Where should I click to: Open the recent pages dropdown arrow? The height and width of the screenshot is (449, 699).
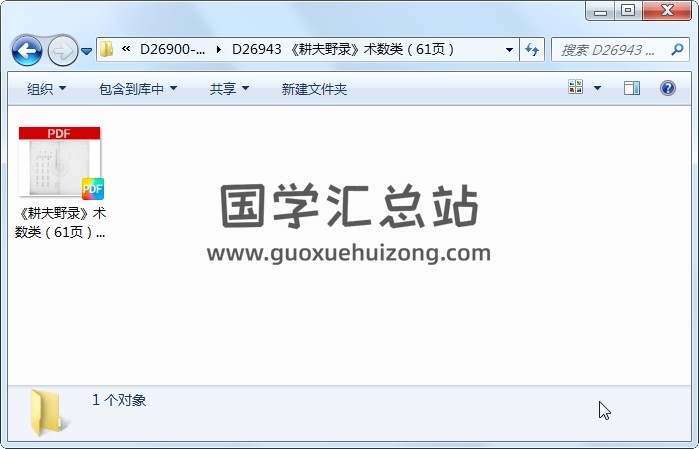(x=86, y=52)
